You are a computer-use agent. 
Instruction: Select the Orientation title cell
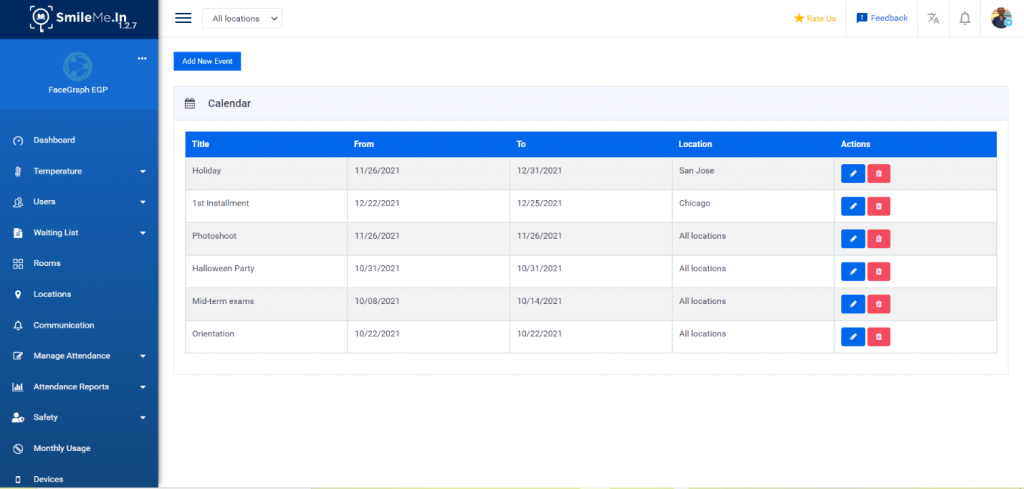(266, 337)
